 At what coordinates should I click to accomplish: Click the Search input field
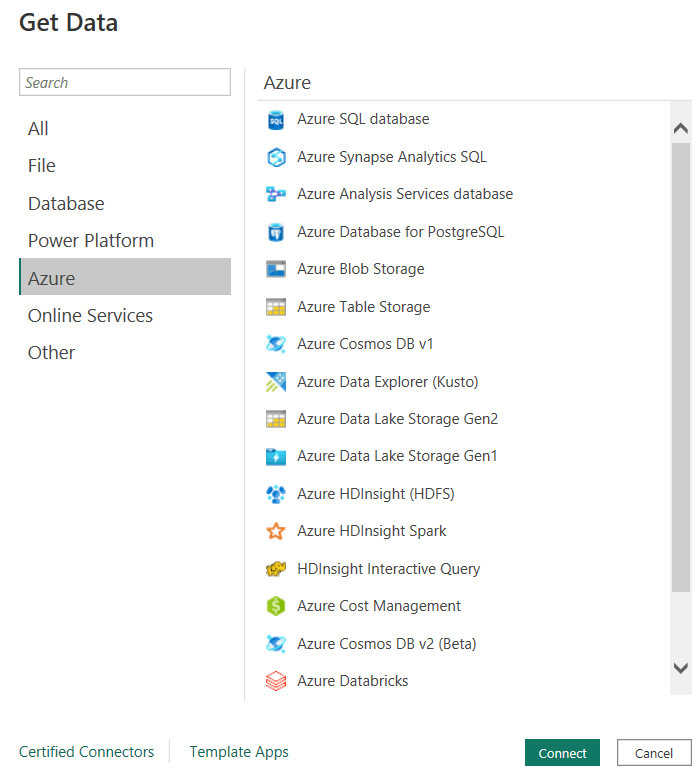point(125,82)
